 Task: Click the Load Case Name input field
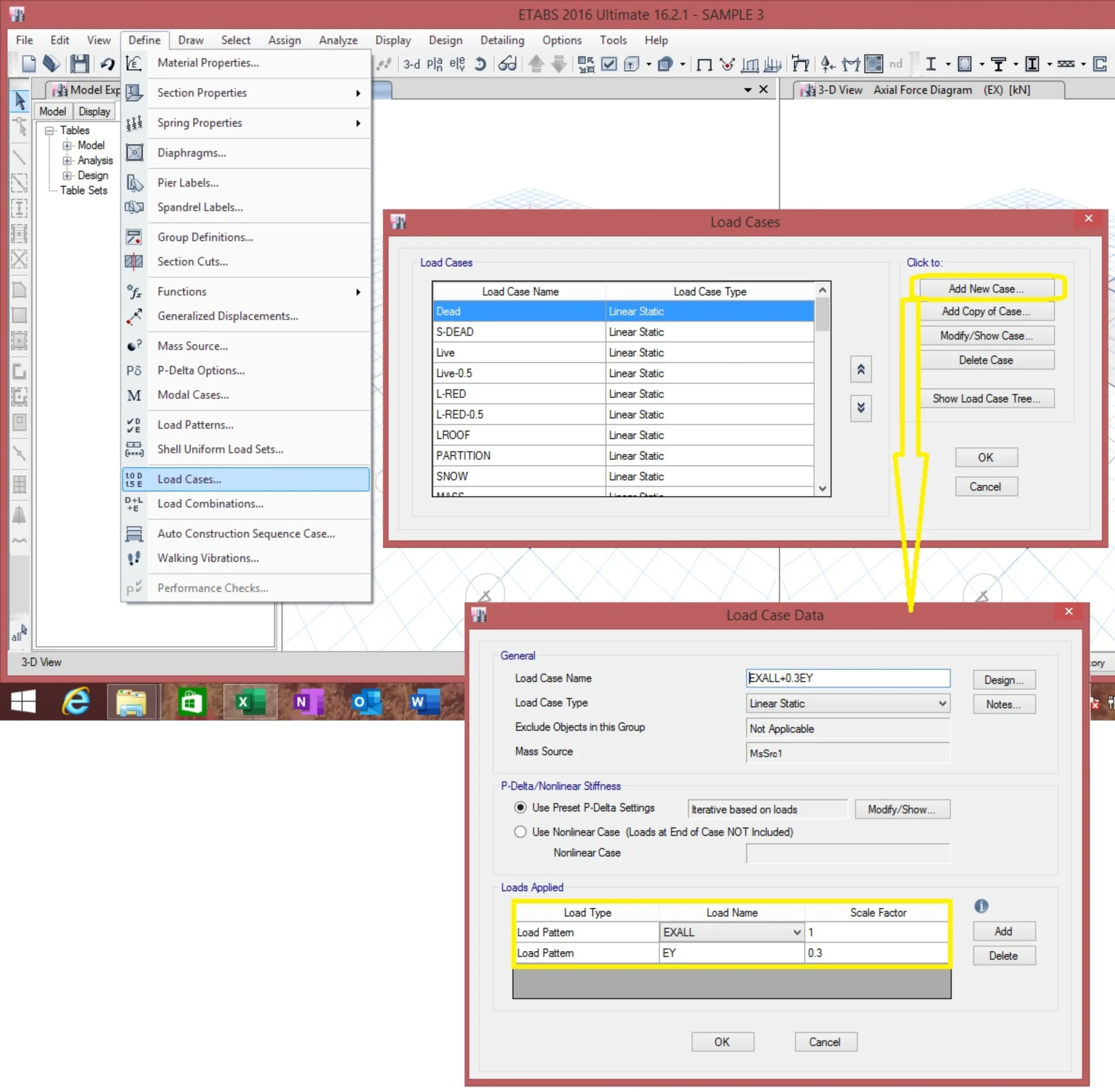[847, 678]
